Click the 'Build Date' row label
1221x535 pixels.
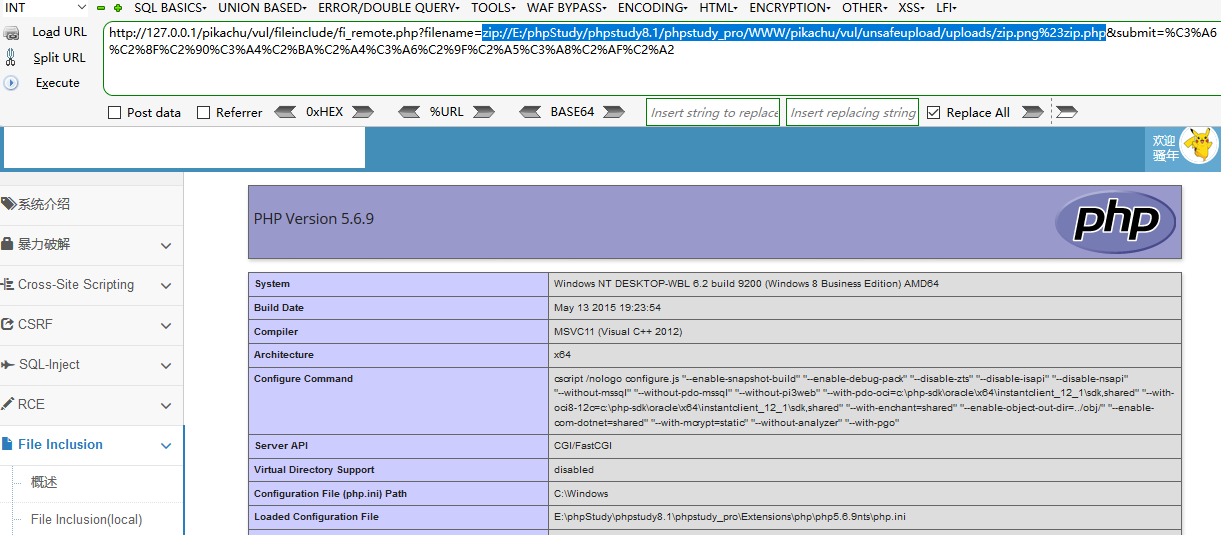[279, 308]
